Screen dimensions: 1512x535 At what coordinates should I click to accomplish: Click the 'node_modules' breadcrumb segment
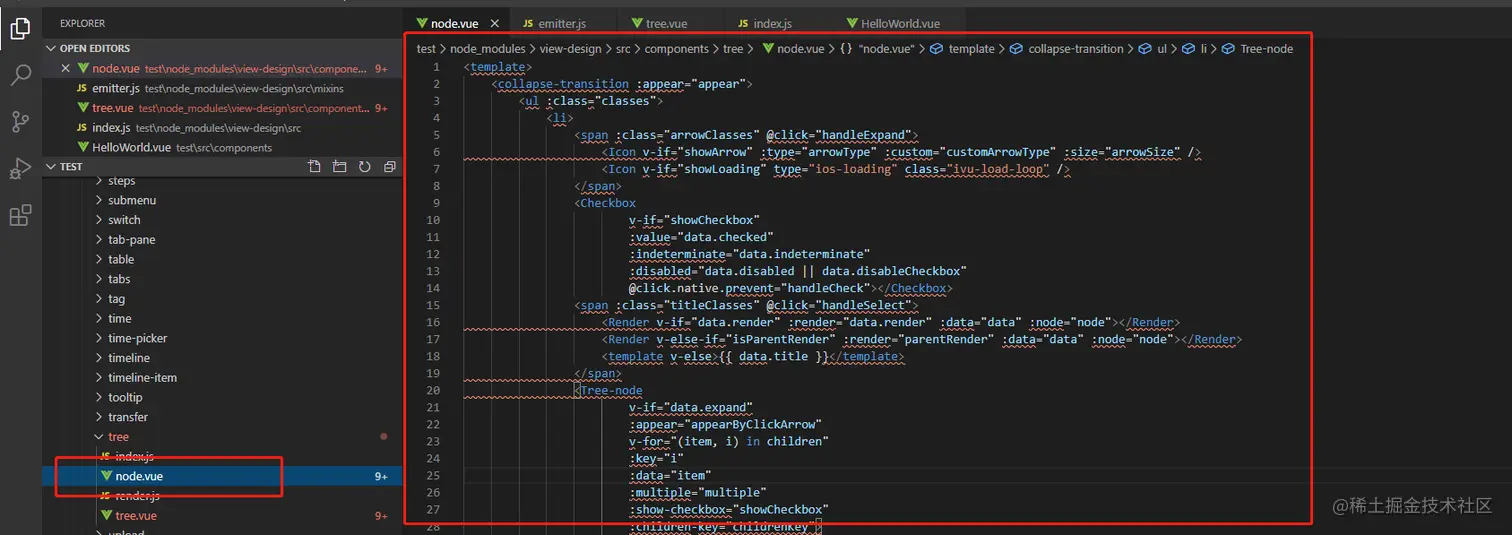click(x=487, y=49)
